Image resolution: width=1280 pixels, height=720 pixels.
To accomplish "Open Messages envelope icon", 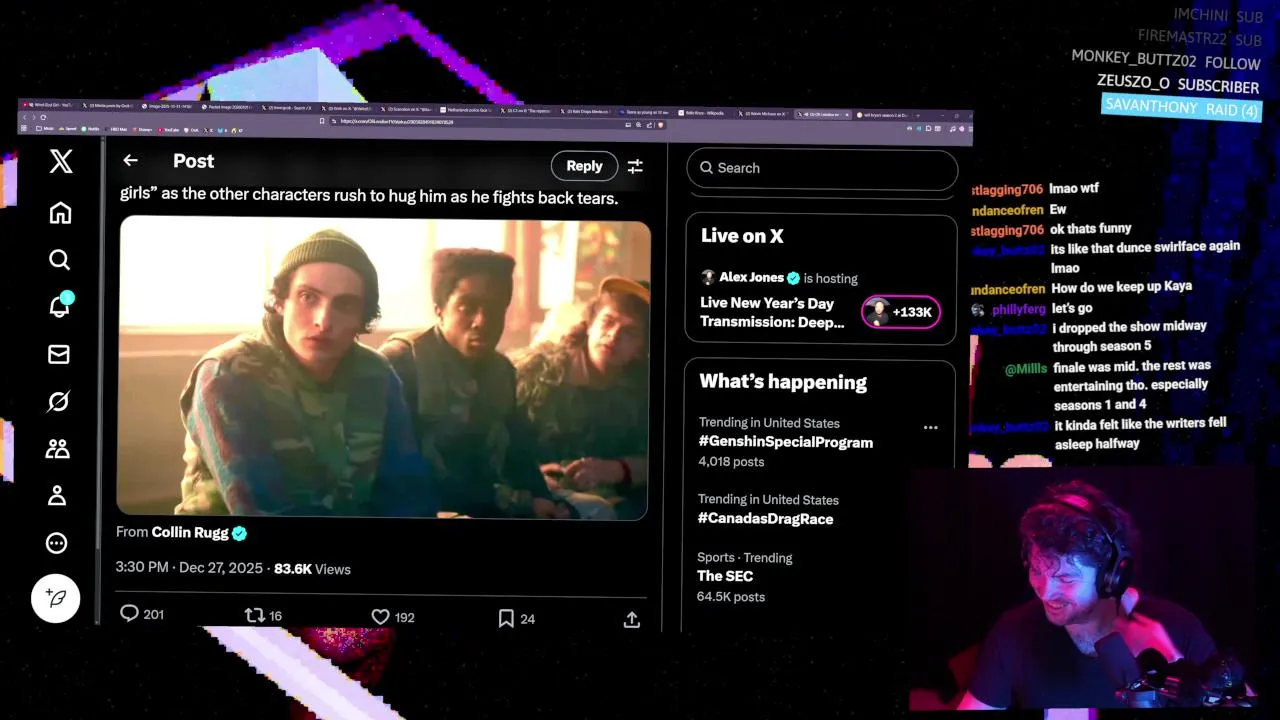I will (x=58, y=354).
